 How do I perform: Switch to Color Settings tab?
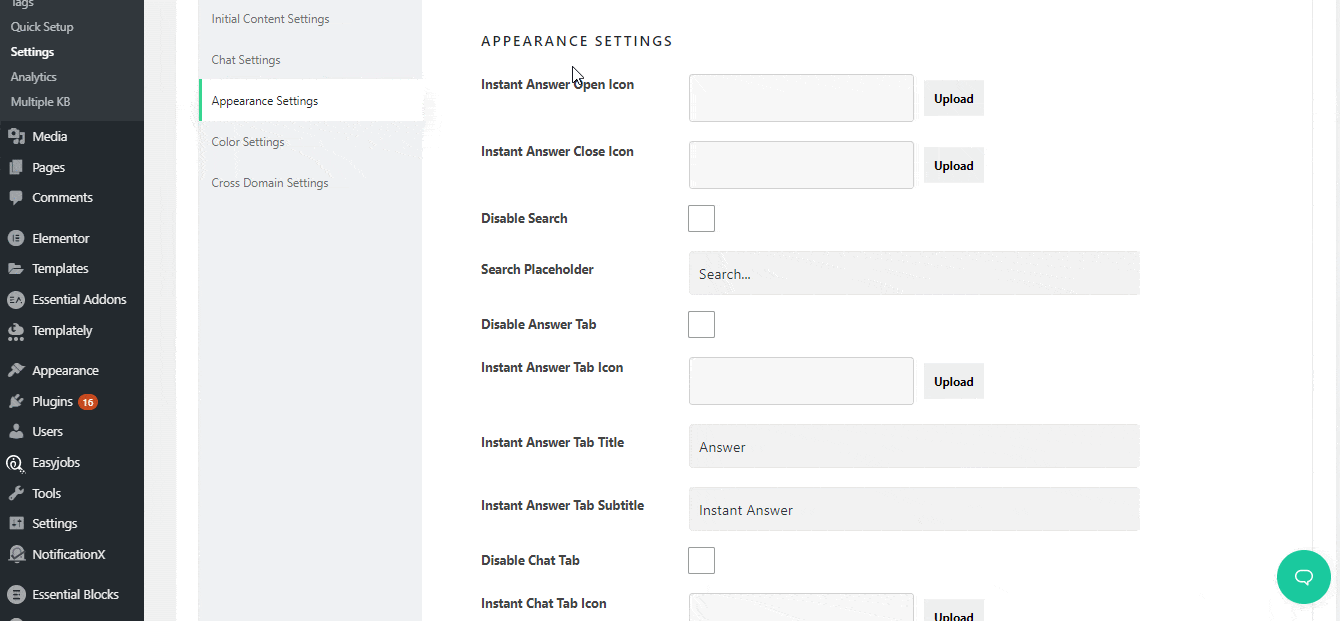248,142
